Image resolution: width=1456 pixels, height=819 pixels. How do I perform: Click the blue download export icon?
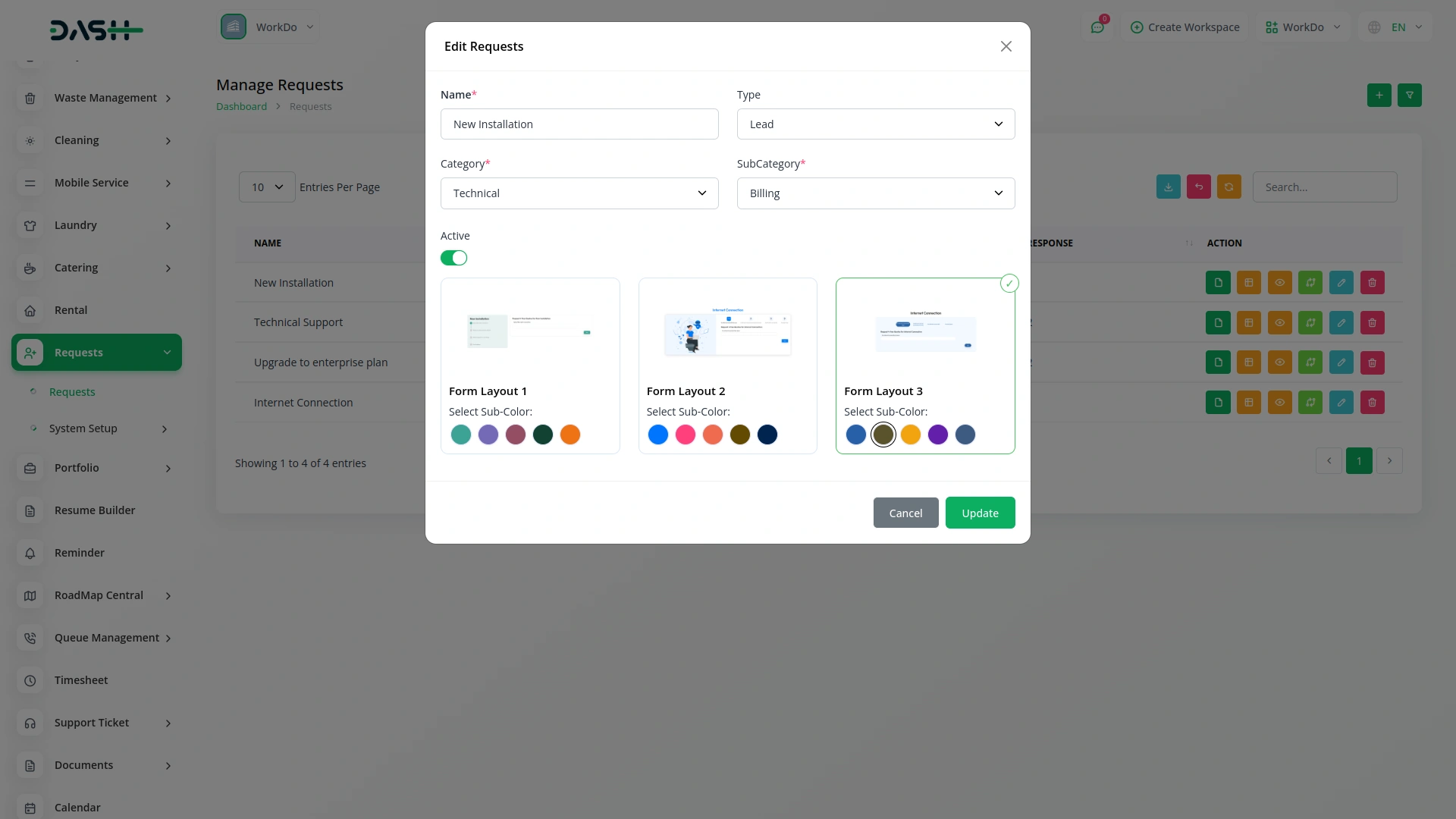pyautogui.click(x=1168, y=187)
